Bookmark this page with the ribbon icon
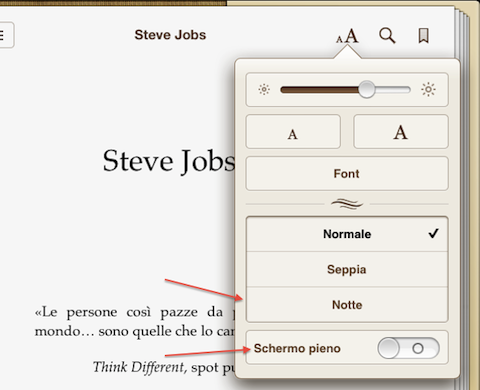The width and height of the screenshot is (480, 390). pyautogui.click(x=423, y=36)
